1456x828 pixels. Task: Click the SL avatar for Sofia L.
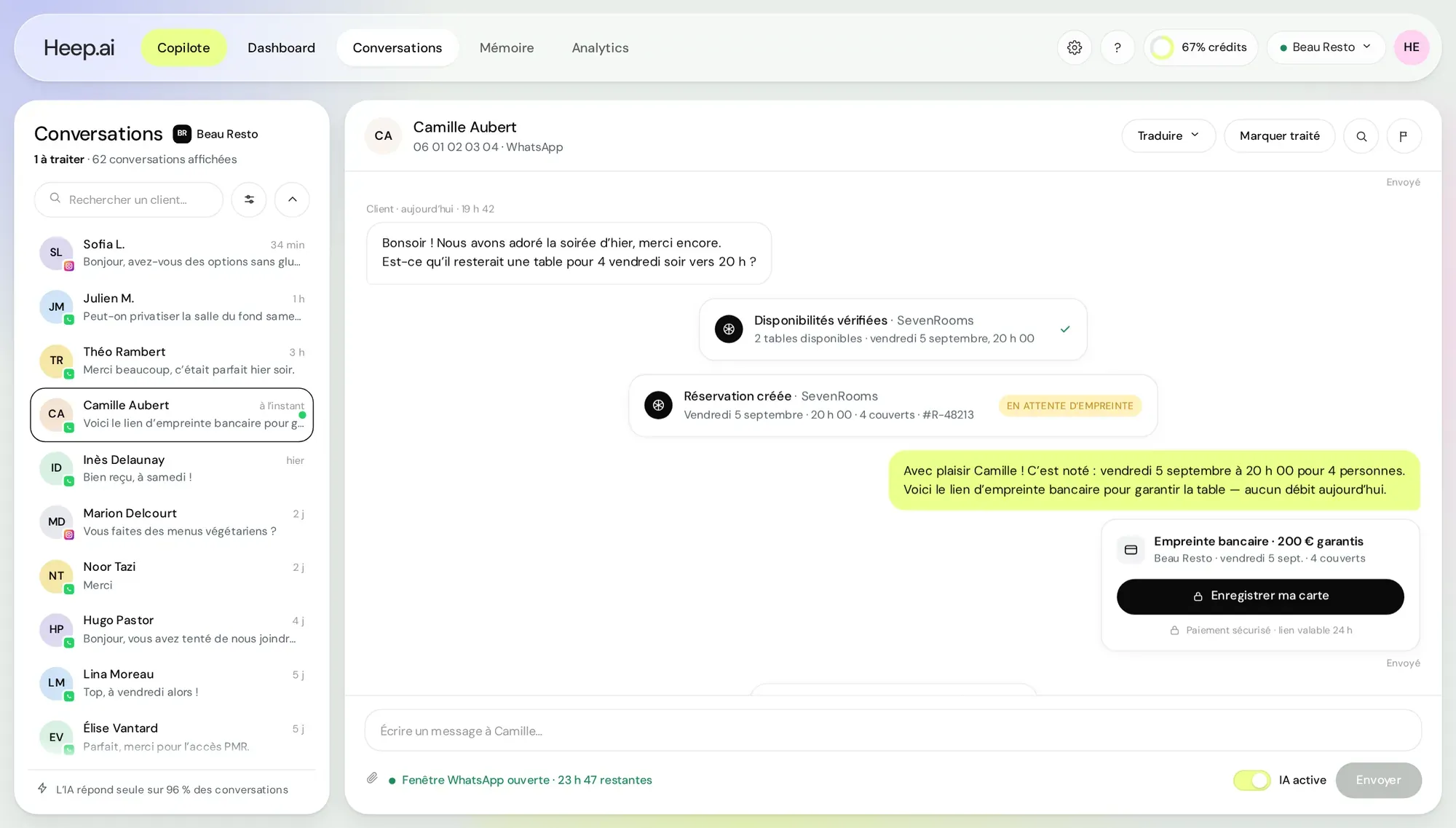click(x=56, y=253)
